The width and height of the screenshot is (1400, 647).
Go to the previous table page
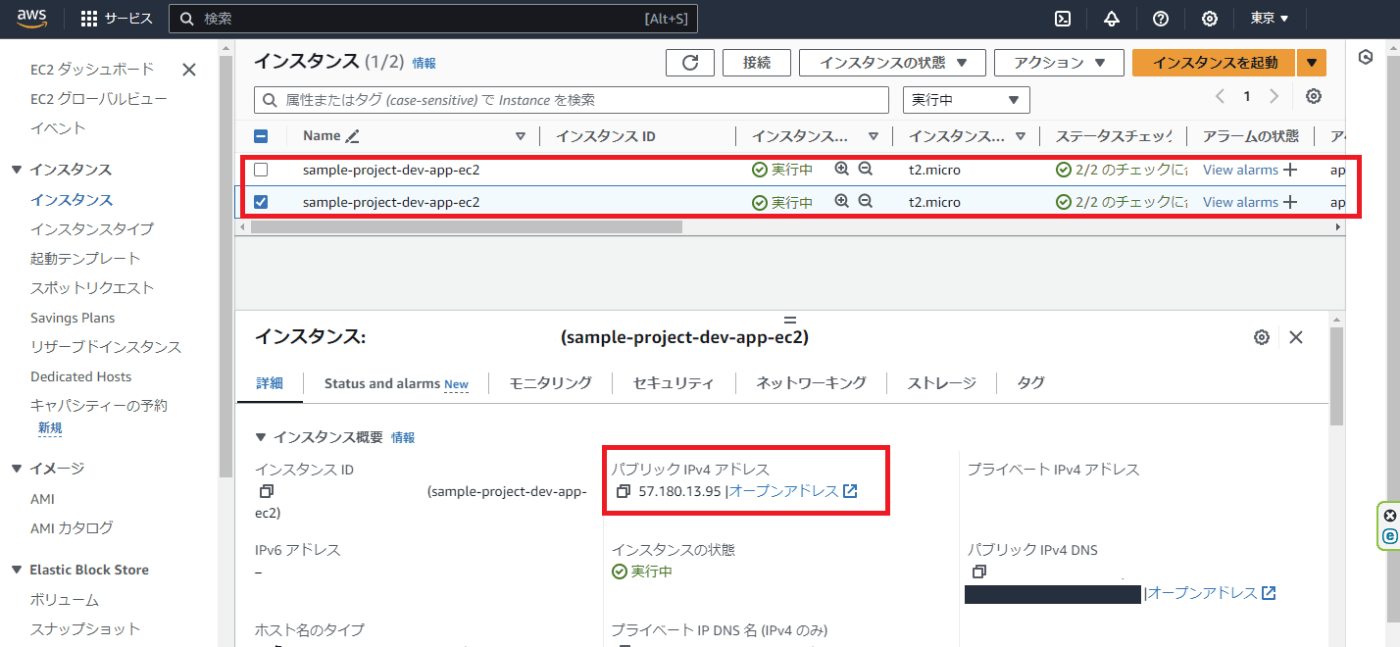point(1220,96)
